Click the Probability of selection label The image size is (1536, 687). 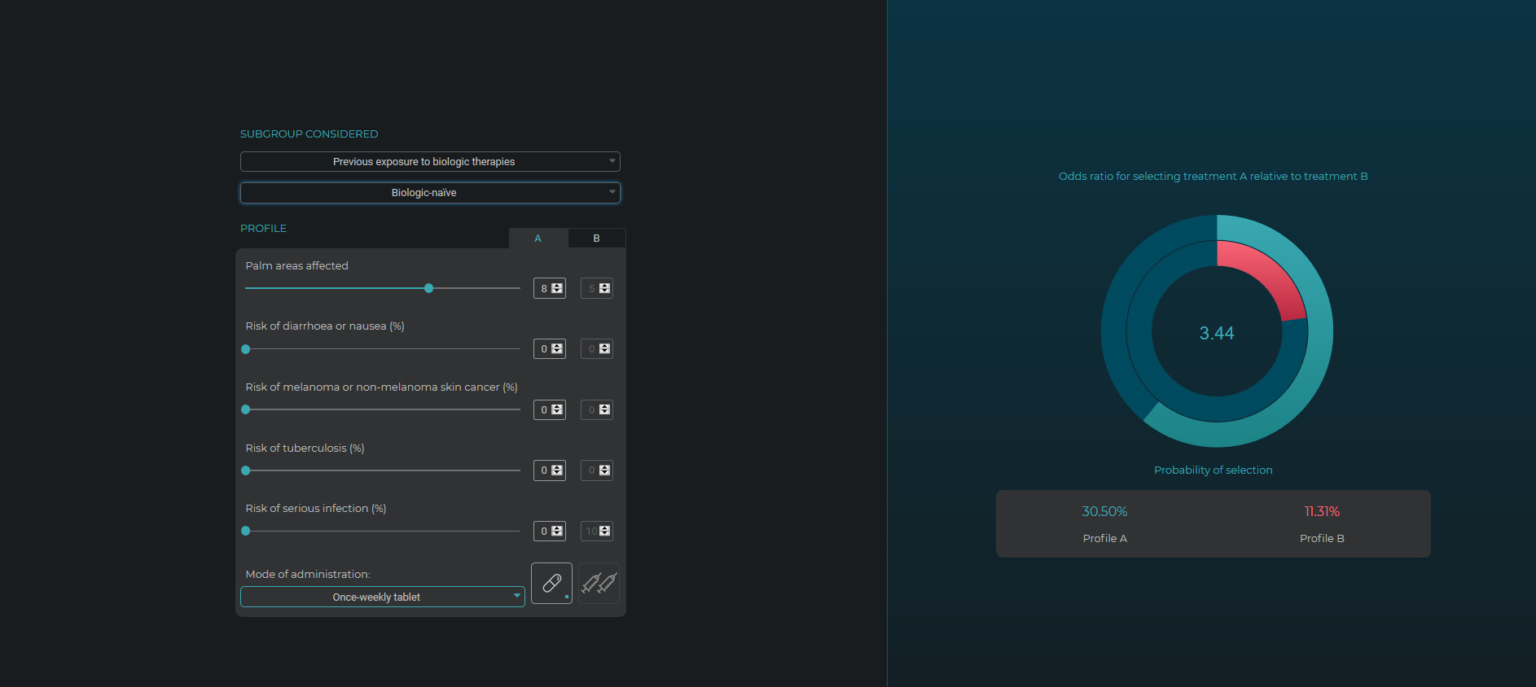click(1213, 470)
